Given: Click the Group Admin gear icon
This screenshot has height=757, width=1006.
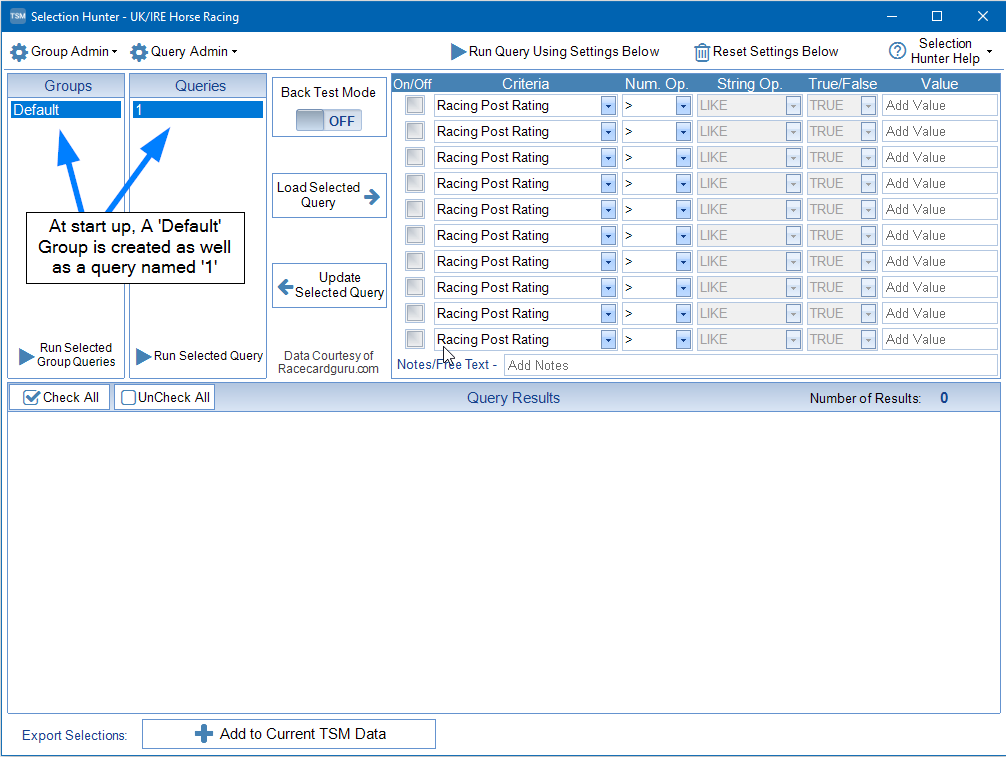Looking at the screenshot, I should click(x=19, y=52).
